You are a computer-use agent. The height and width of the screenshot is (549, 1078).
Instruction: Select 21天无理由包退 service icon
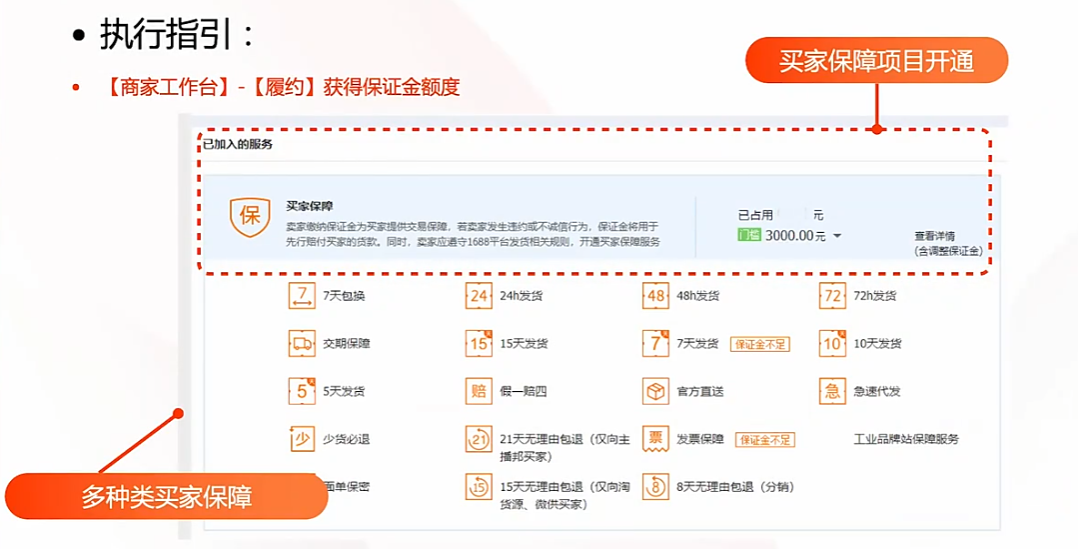point(479,439)
